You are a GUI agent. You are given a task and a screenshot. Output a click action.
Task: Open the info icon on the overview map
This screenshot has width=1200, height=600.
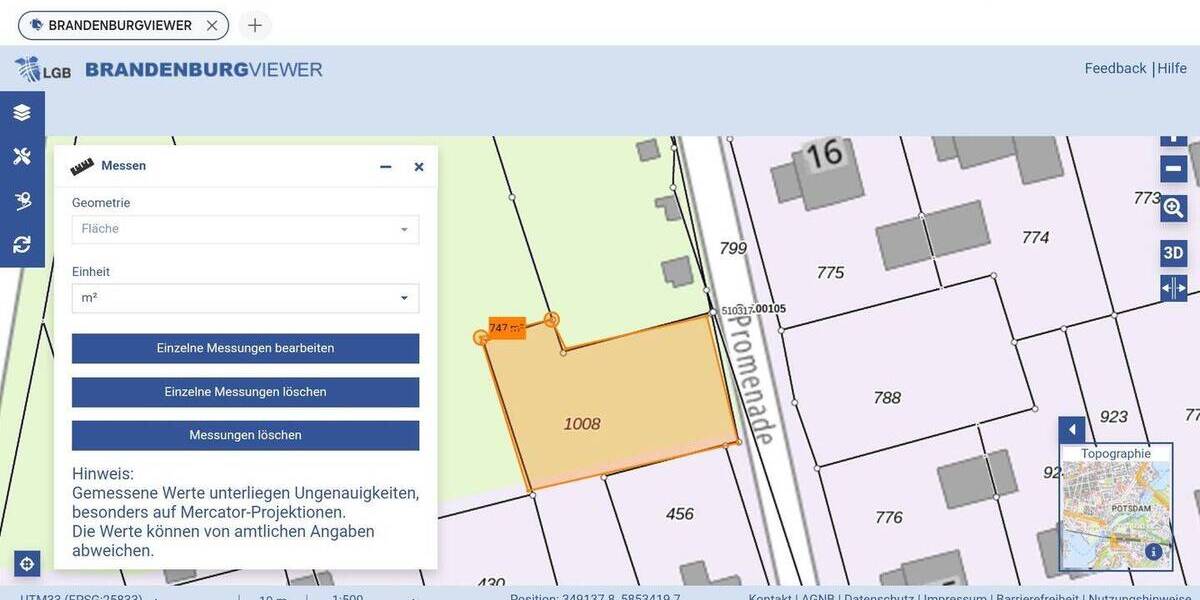click(x=1153, y=550)
